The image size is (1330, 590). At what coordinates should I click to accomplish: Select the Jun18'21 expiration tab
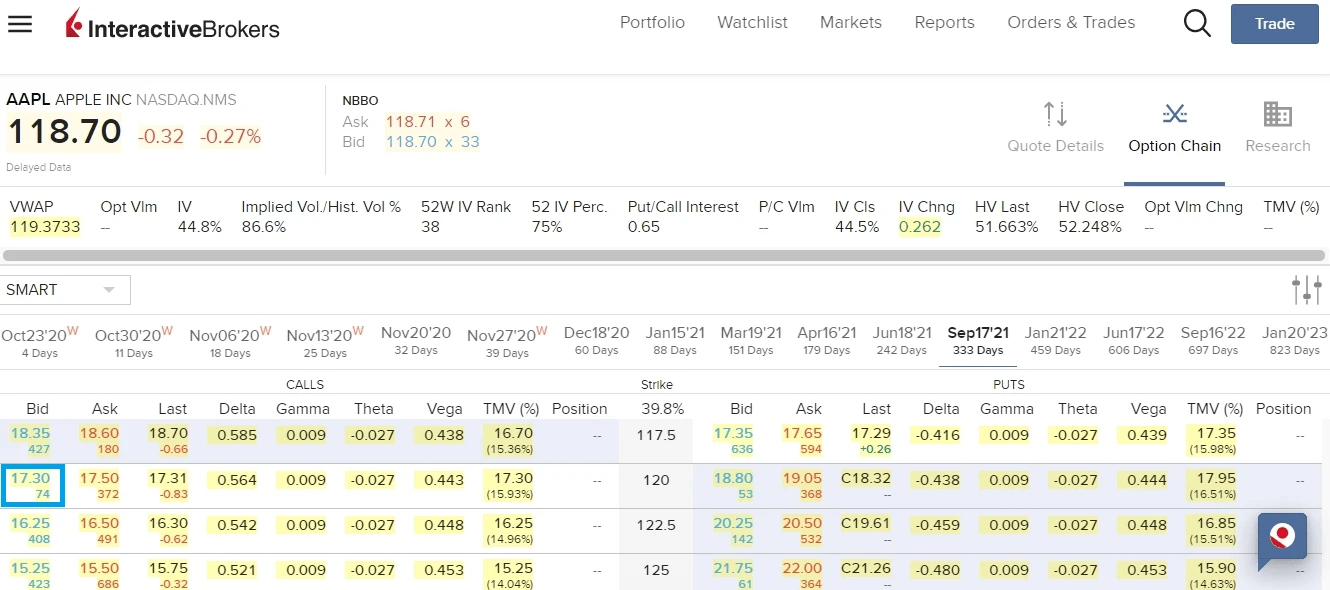(902, 341)
